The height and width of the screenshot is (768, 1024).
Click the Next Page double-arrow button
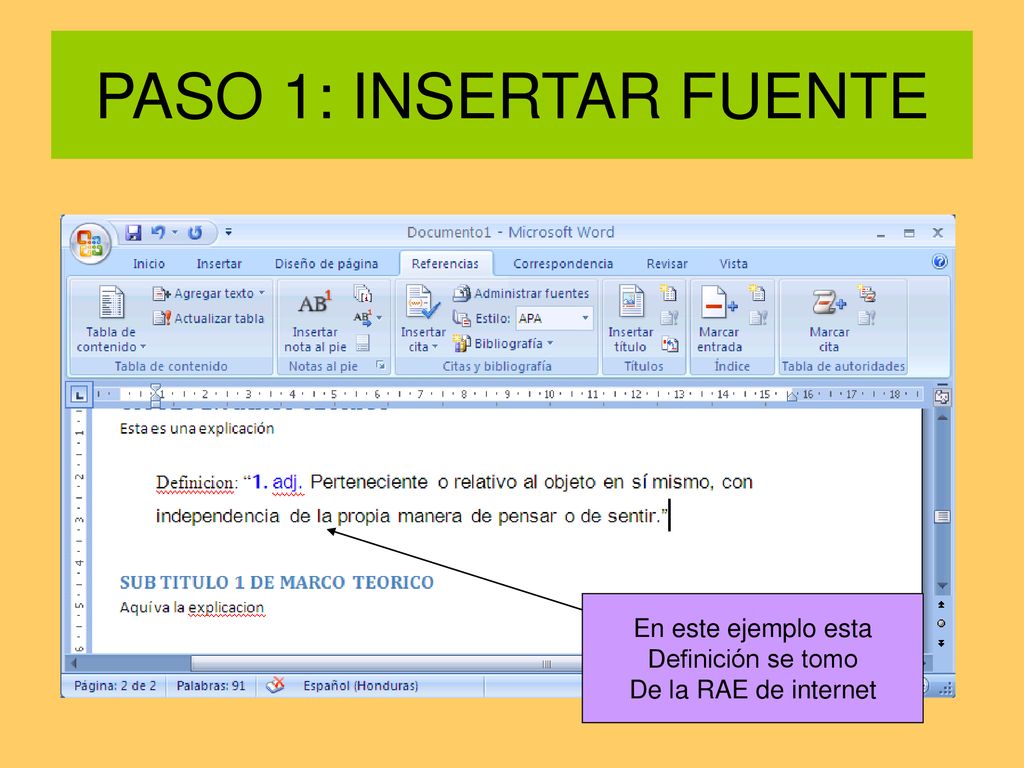coord(941,643)
